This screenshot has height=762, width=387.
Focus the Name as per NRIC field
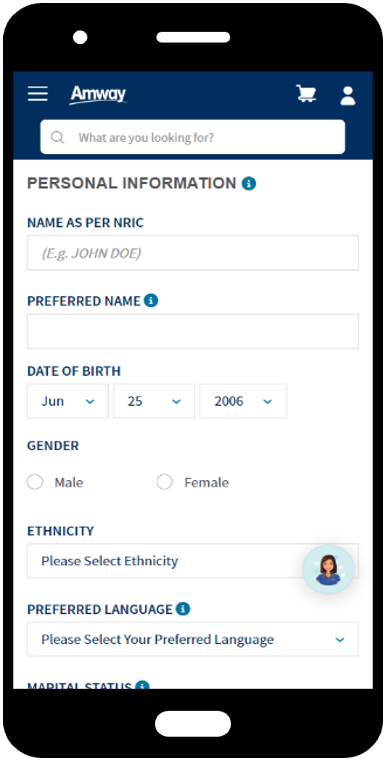(193, 253)
